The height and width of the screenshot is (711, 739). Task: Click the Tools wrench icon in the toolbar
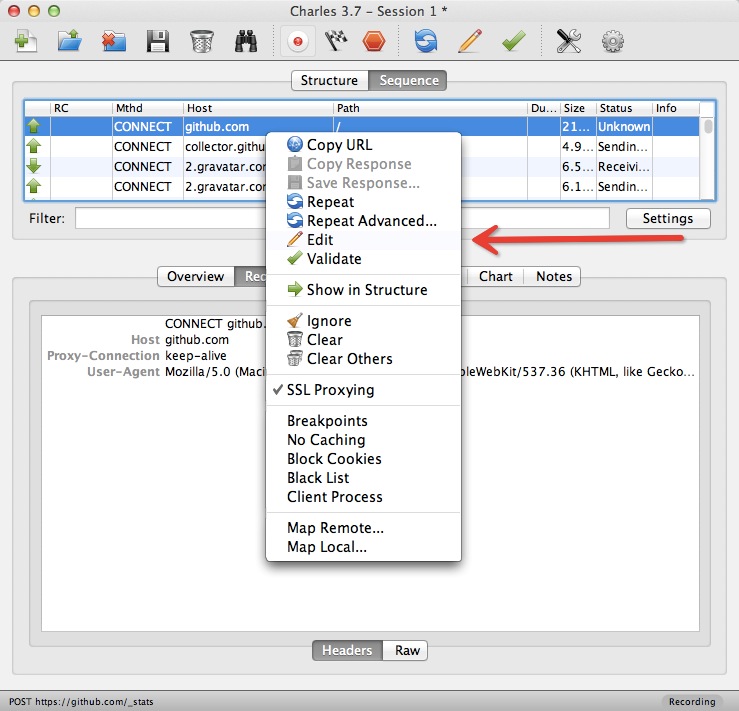pyautogui.click(x=569, y=42)
